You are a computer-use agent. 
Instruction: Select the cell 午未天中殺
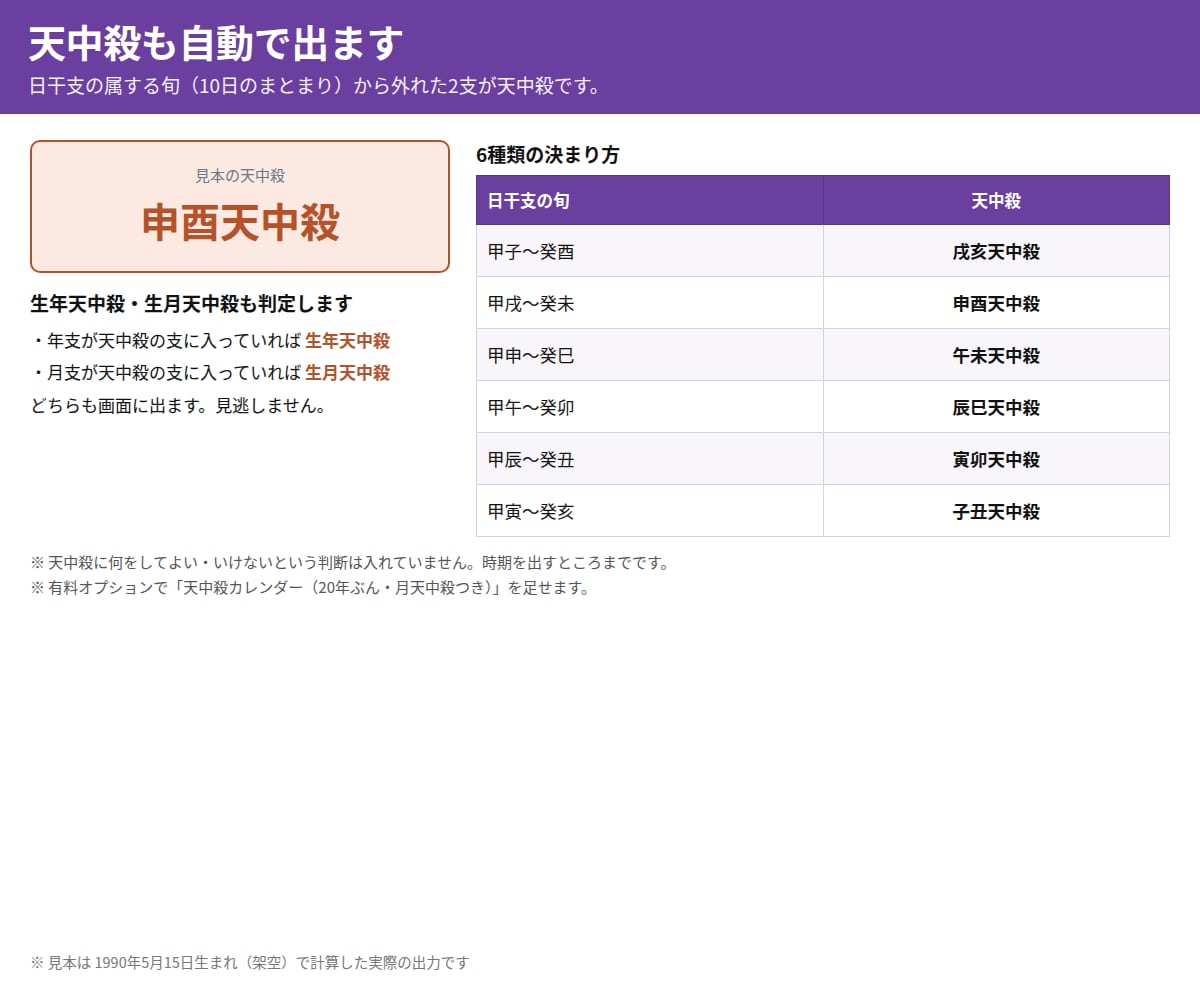pyautogui.click(x=996, y=356)
